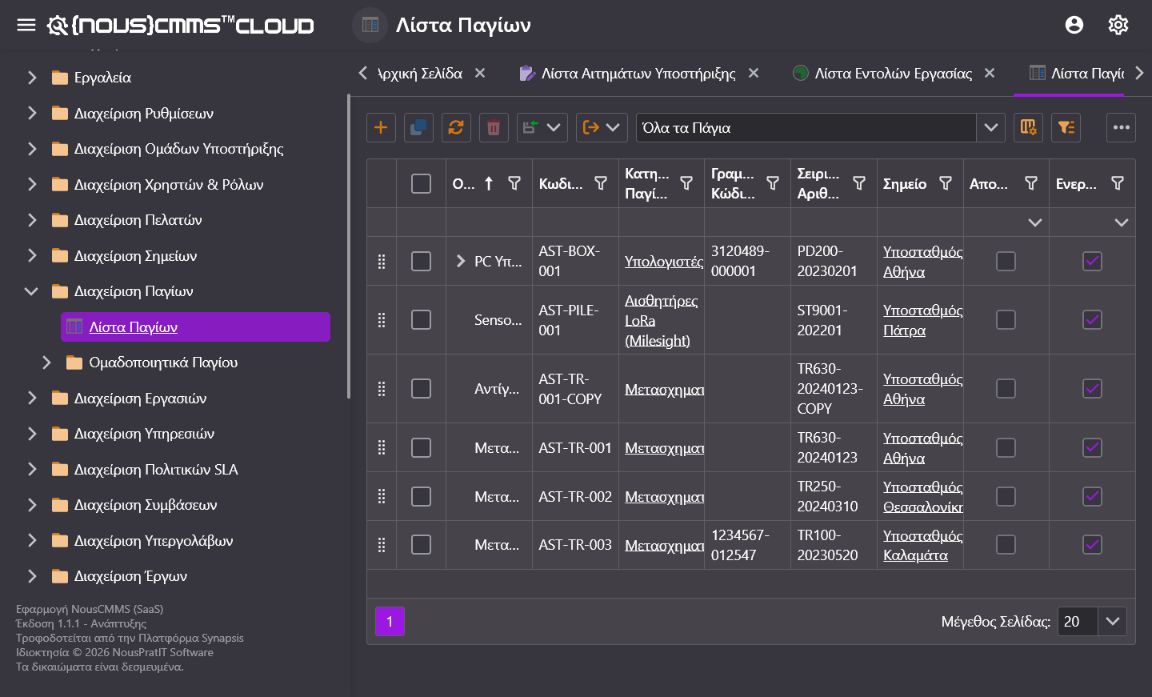The height and width of the screenshot is (697, 1152).
Task: Open the Μέγεθος Σελίδας page size dropdown
Action: click(x=1092, y=621)
